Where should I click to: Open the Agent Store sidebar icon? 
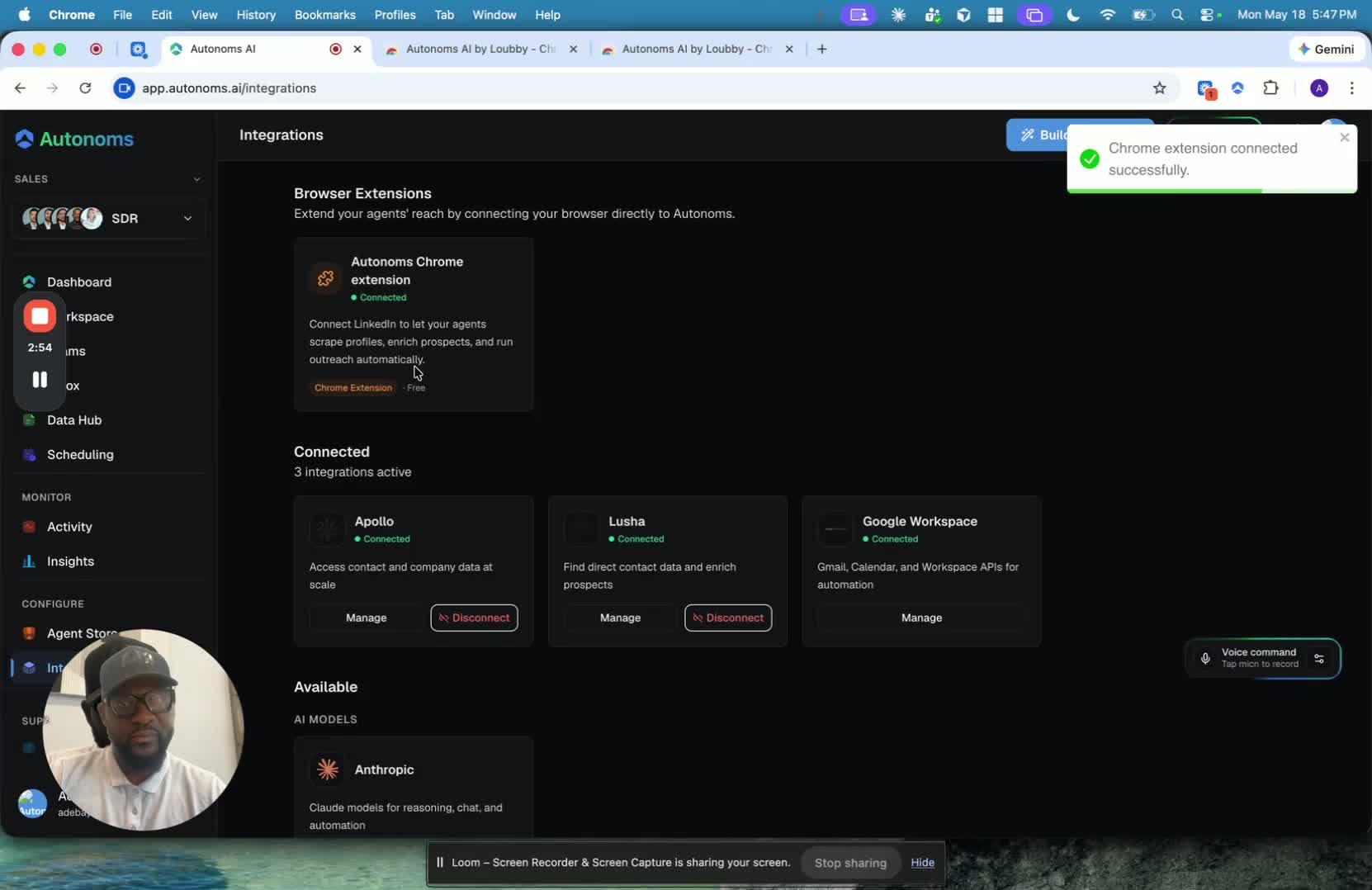[x=29, y=633]
